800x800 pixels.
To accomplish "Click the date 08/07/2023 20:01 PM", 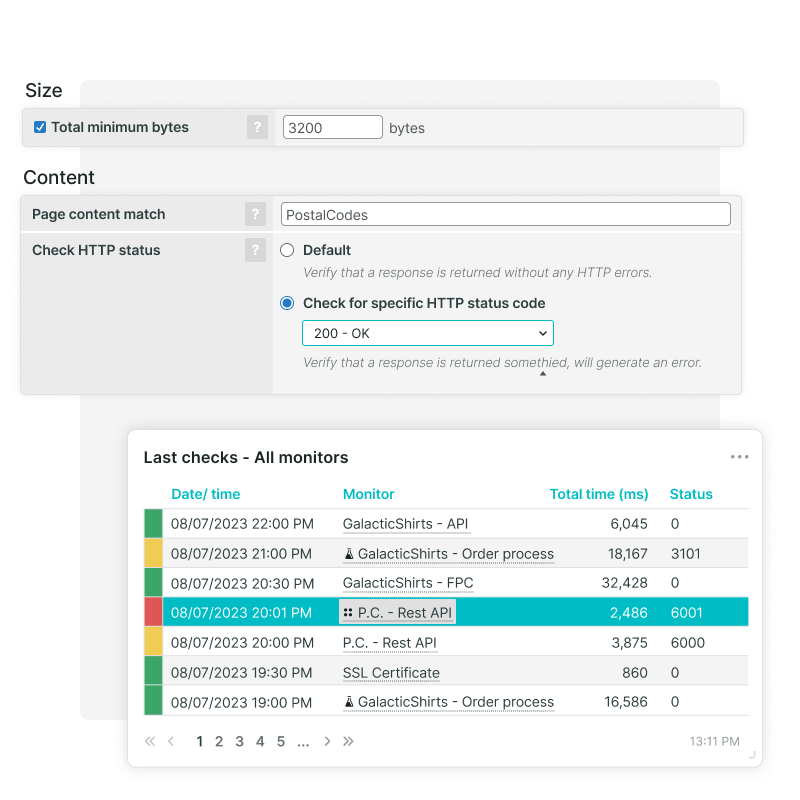I will point(241,613).
